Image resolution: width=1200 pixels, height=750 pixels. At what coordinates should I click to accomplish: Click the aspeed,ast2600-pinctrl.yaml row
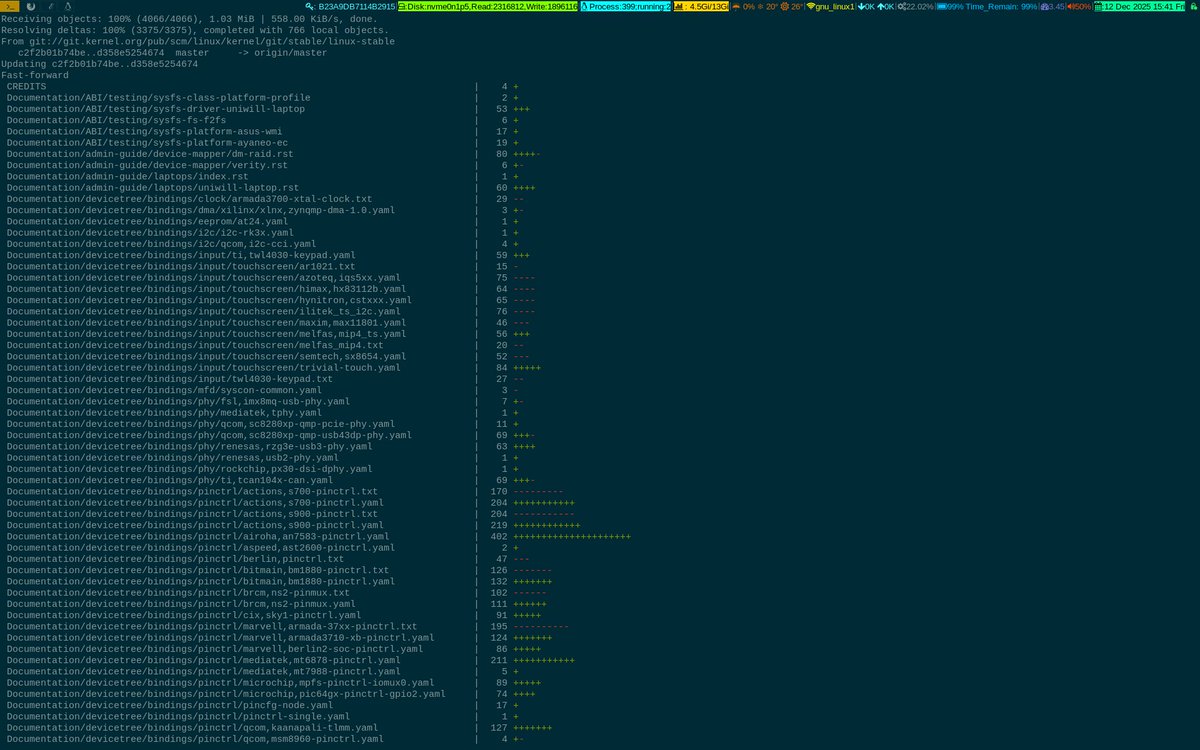click(x=263, y=547)
